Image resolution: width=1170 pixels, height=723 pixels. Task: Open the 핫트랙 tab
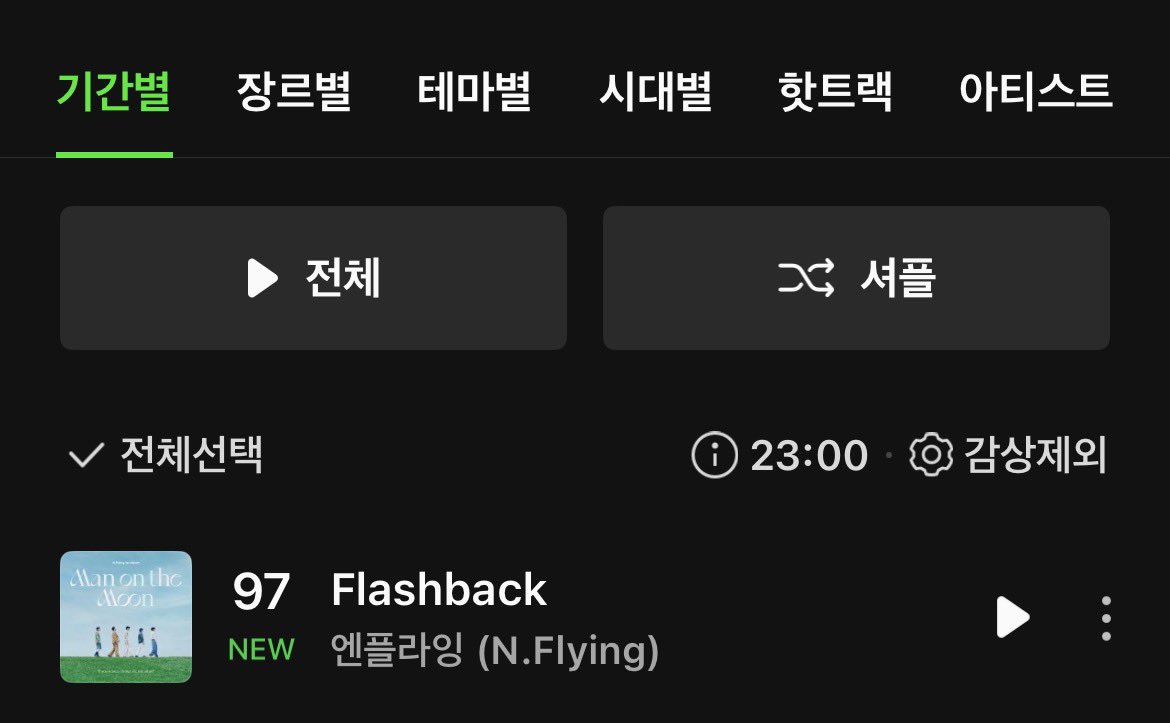tap(835, 92)
